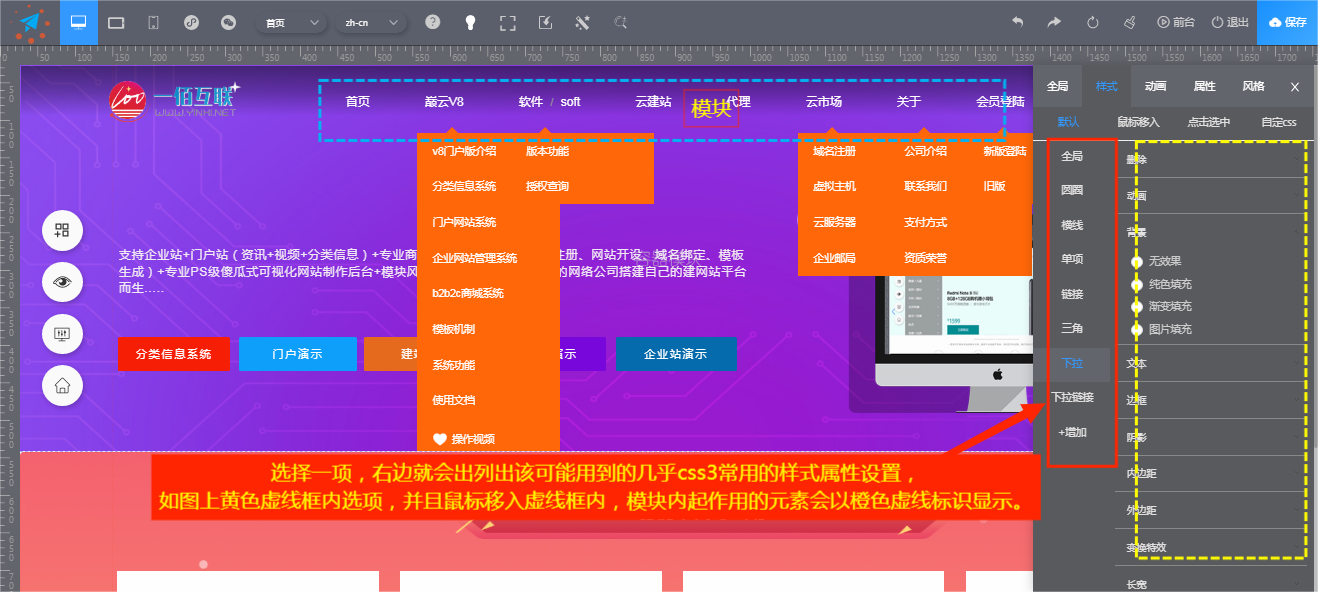Image resolution: width=1318 pixels, height=592 pixels.
Task: Select the 鼠标移入 state tab
Action: click(x=1138, y=123)
